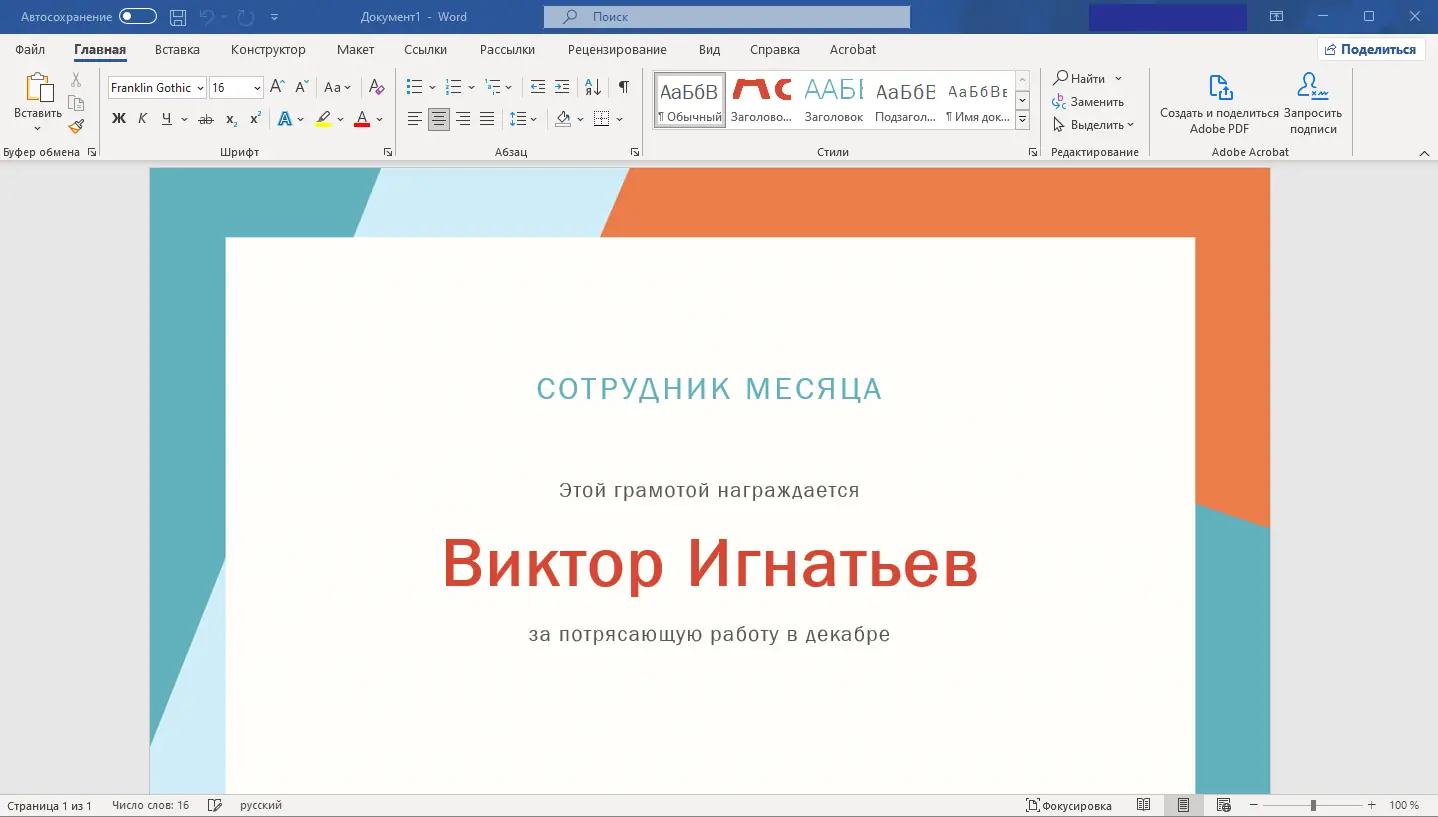Viewport: 1438px width, 817px height.
Task: Apply bold formatting (Ж icon)
Action: 119,118
